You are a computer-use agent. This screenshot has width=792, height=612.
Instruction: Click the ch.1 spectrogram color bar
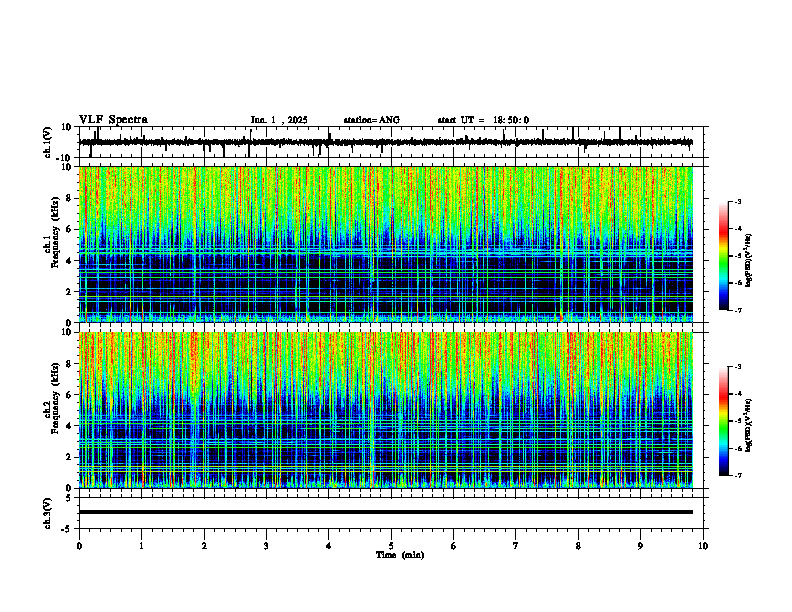pos(723,256)
